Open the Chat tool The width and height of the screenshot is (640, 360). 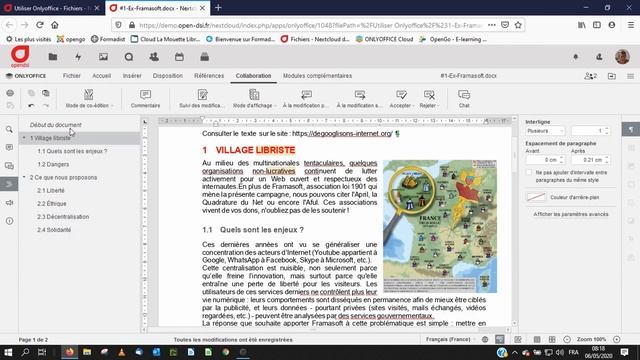pyautogui.click(x=464, y=99)
